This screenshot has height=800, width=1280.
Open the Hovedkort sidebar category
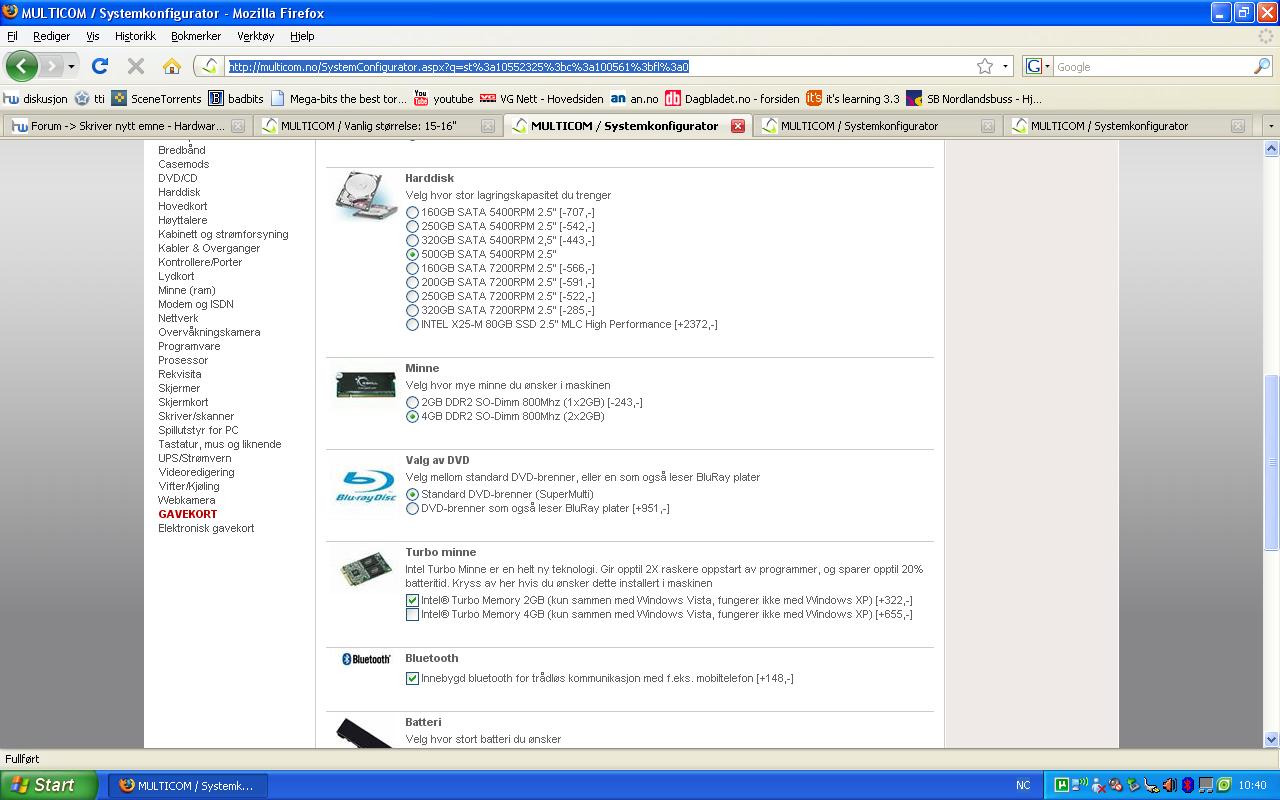[183, 206]
